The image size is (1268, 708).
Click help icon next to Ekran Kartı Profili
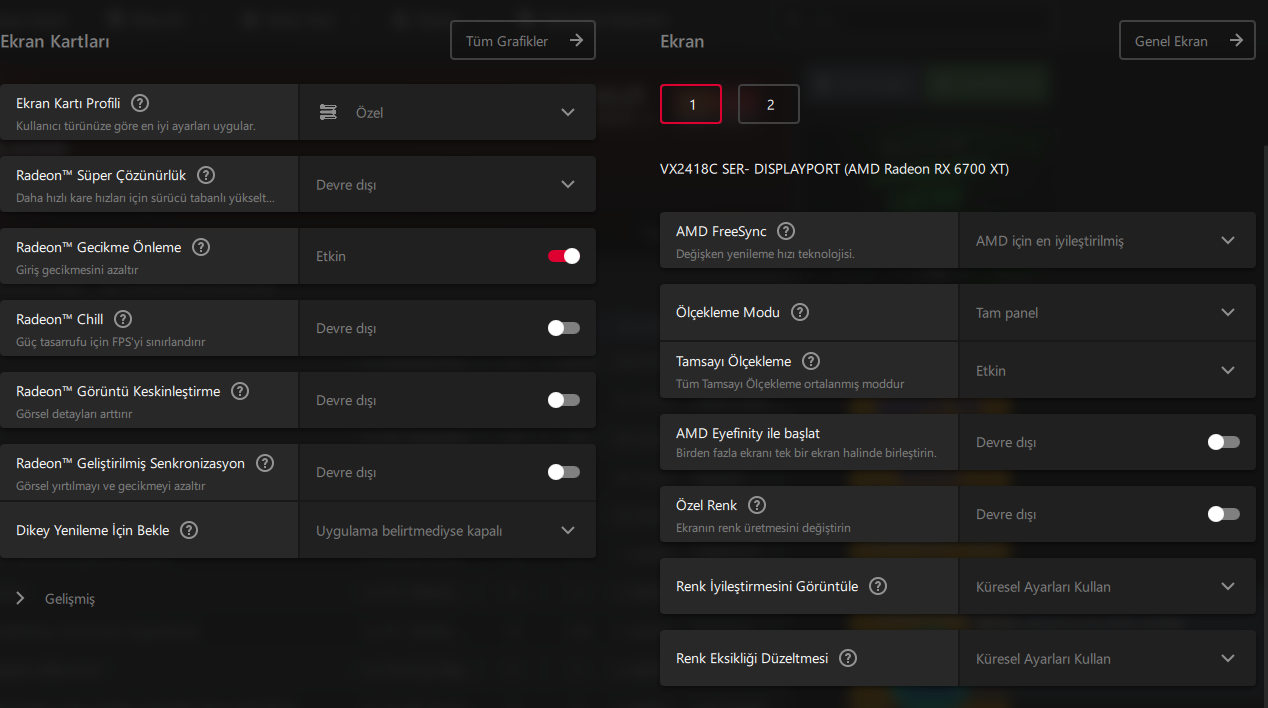pyautogui.click(x=140, y=103)
